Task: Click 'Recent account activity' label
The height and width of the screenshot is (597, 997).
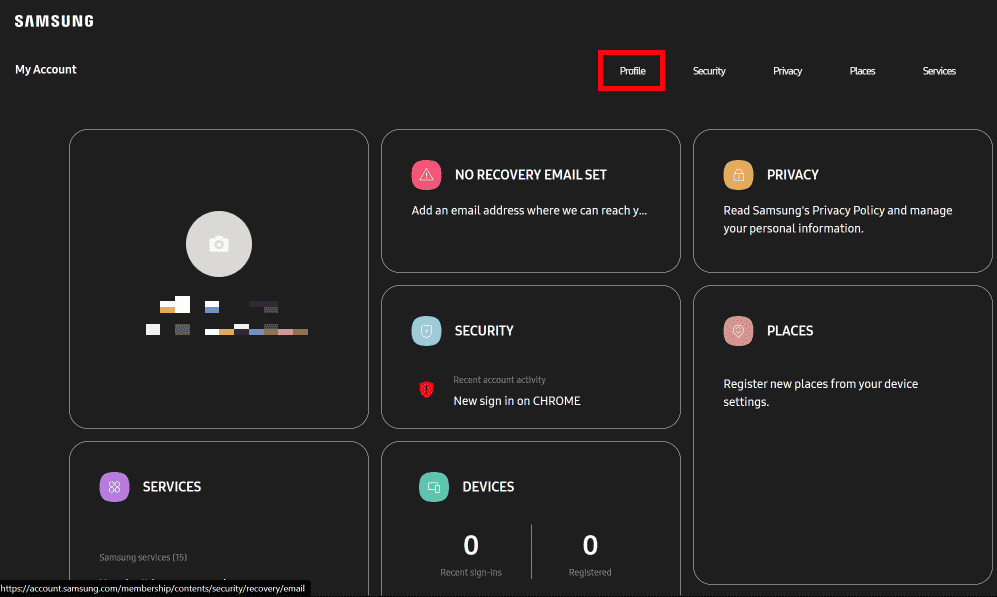Action: tap(500, 380)
